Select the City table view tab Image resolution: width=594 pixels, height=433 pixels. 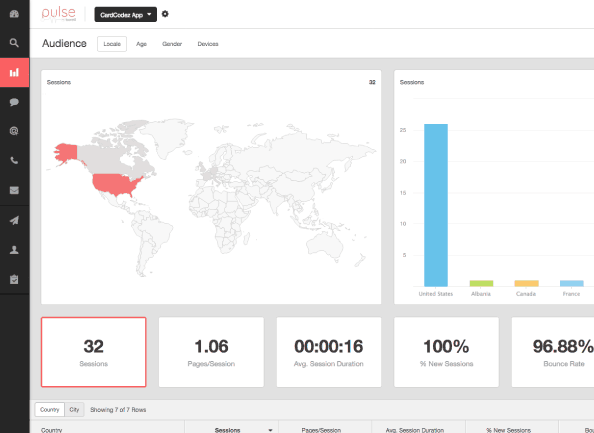point(74,410)
